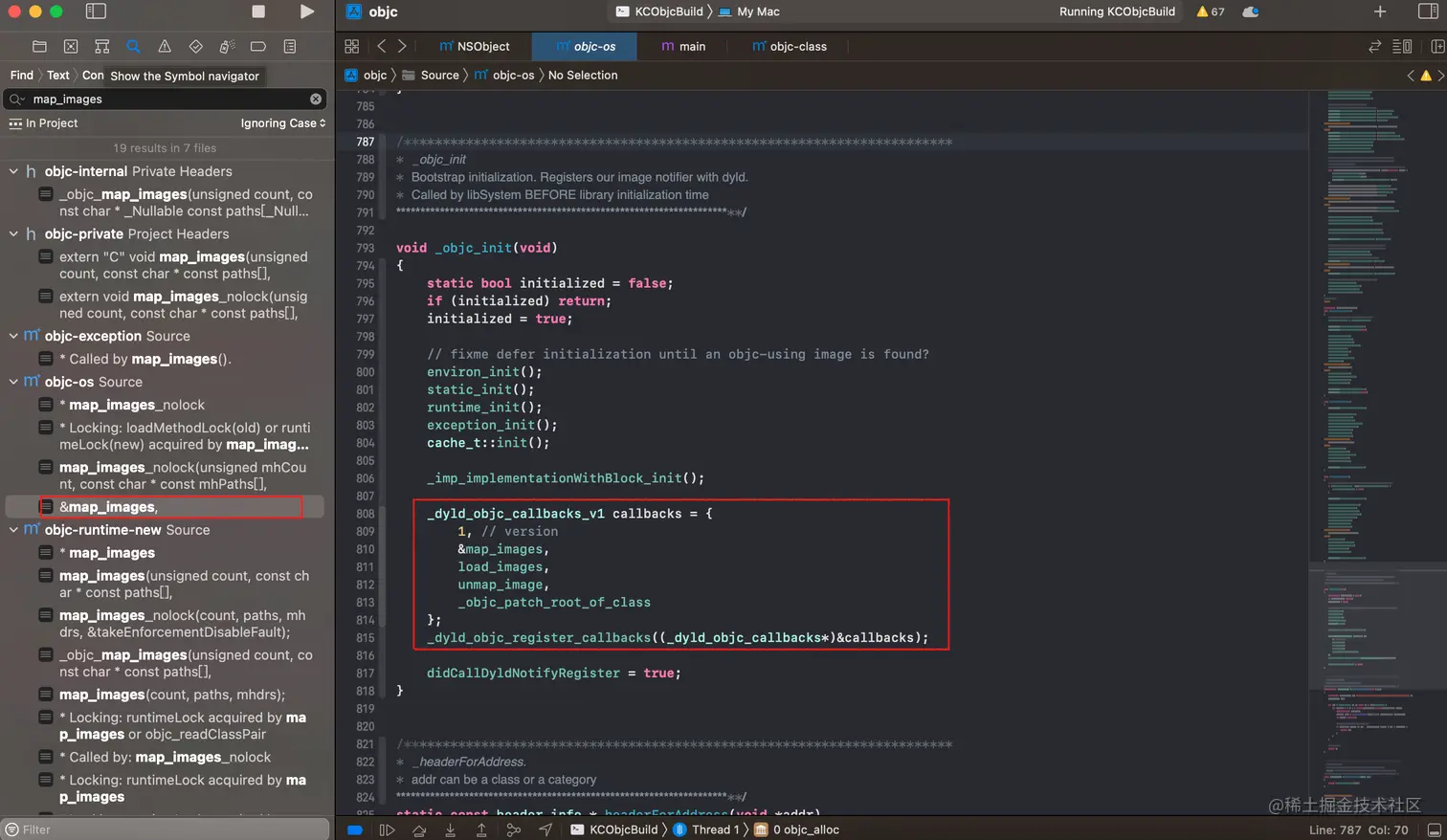Select the Find navigator magnifier icon

pyautogui.click(x=133, y=46)
